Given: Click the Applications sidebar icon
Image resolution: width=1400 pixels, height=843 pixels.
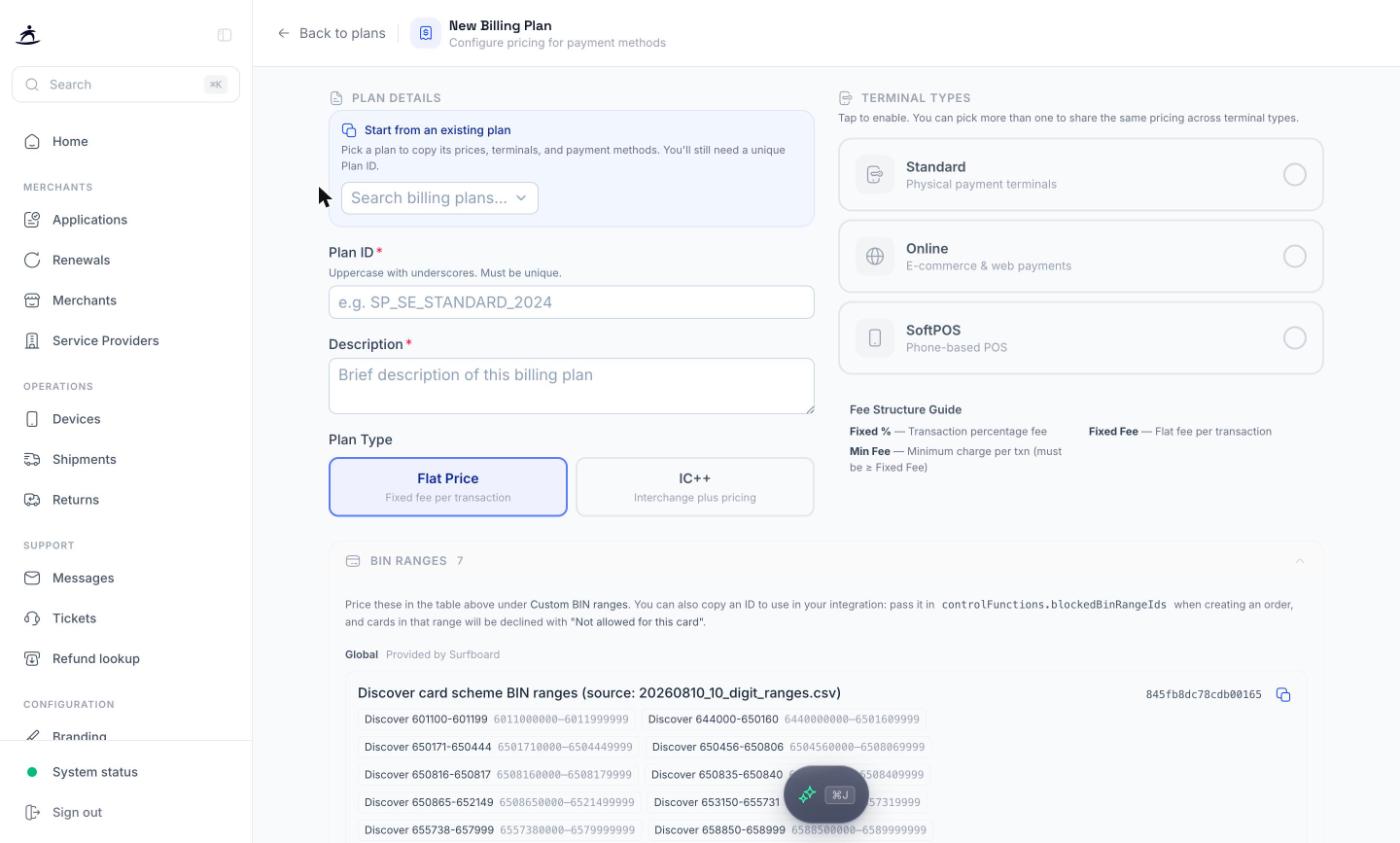Looking at the screenshot, I should [32, 220].
